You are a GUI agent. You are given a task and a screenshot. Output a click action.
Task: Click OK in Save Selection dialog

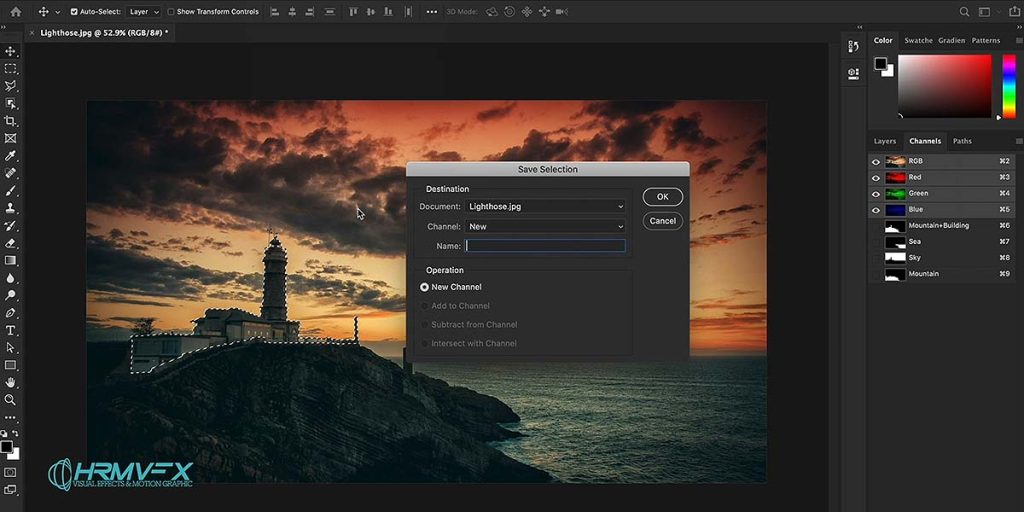[x=662, y=197]
